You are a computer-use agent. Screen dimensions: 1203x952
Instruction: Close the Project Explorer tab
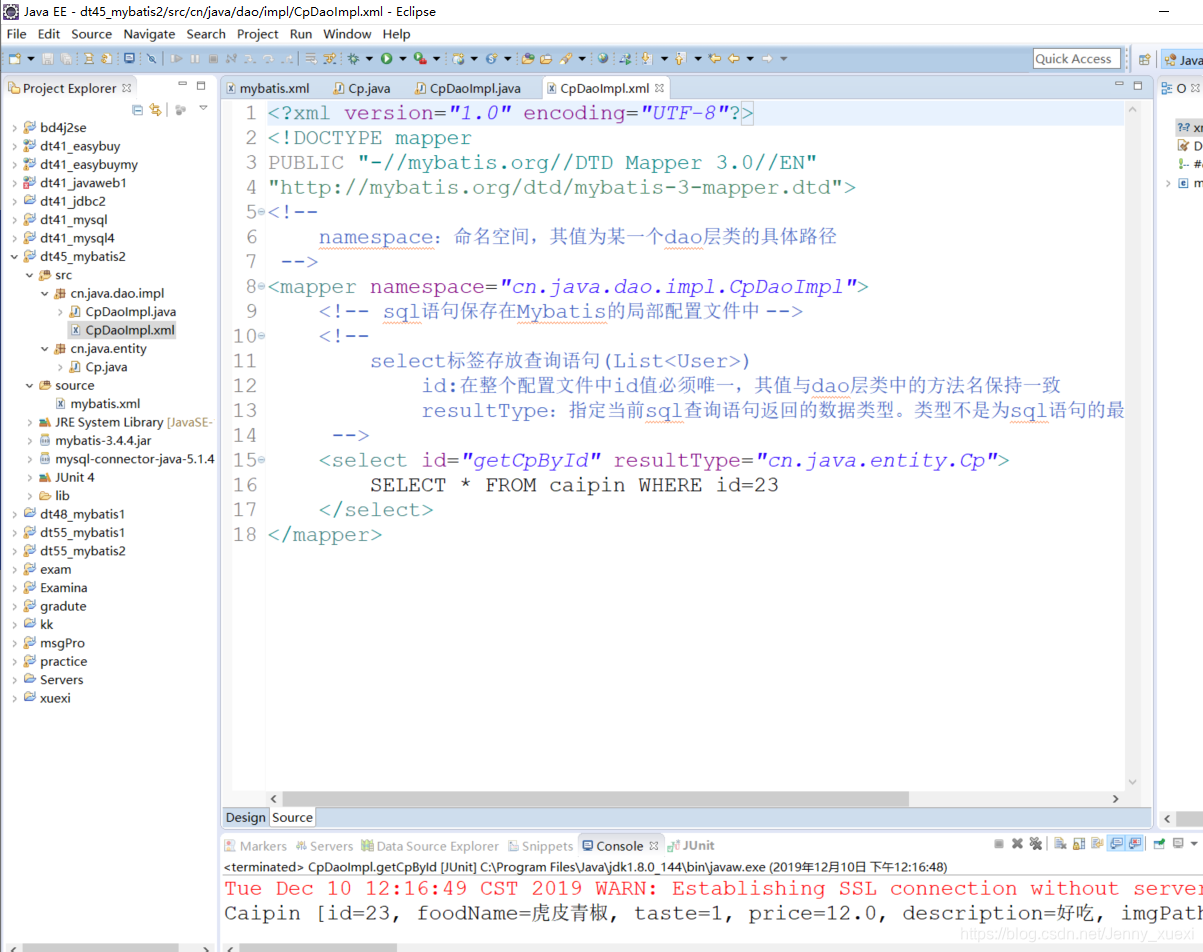click(127, 88)
